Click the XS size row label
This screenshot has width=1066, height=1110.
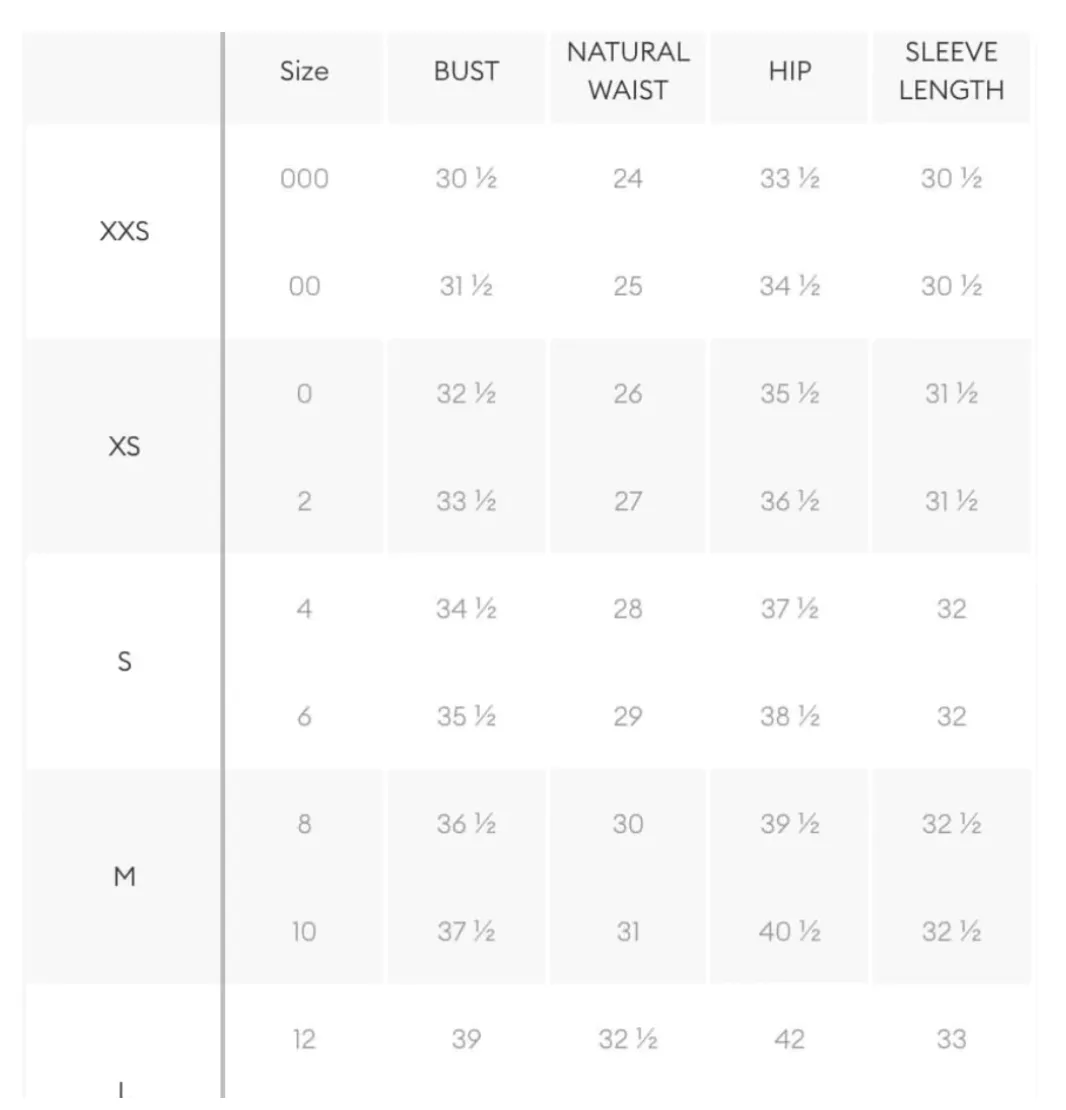[x=125, y=447]
